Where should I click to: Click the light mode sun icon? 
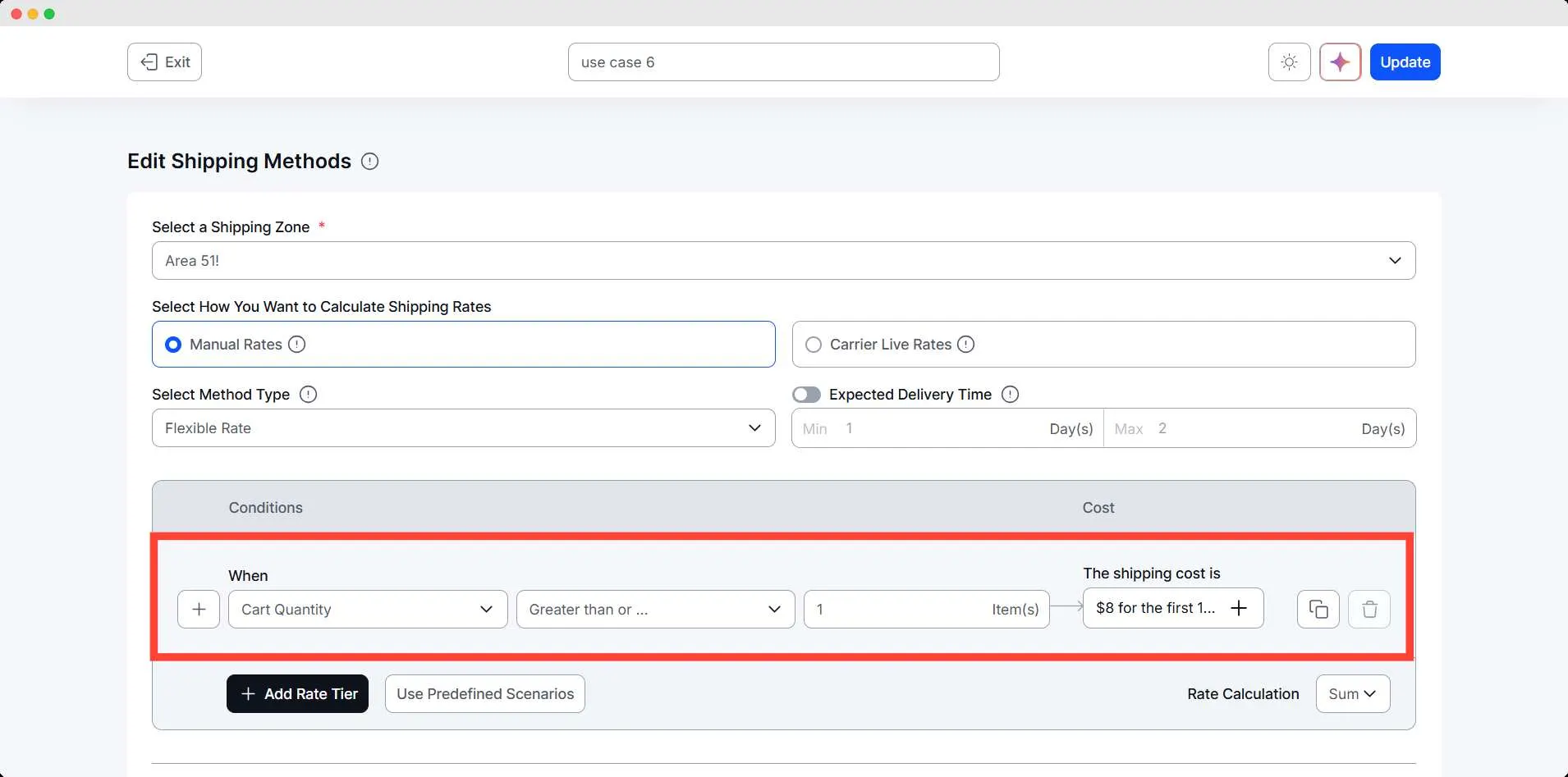click(x=1289, y=62)
